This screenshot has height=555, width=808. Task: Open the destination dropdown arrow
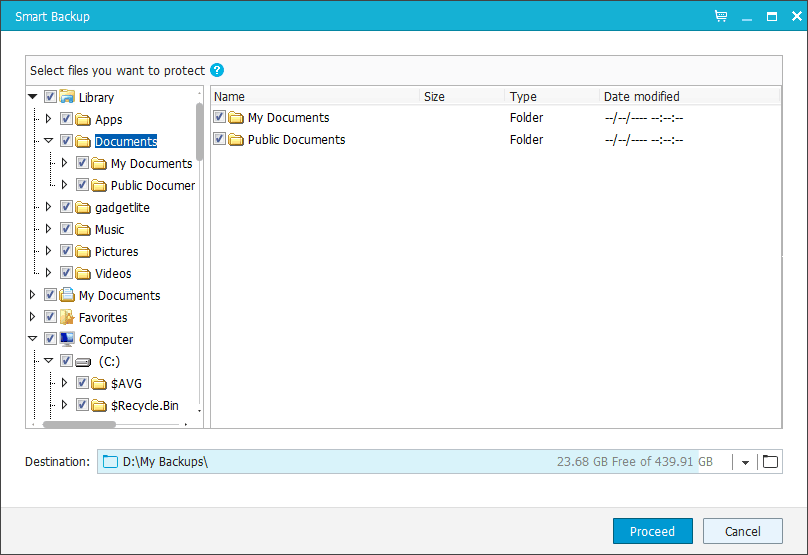pyautogui.click(x=745, y=462)
